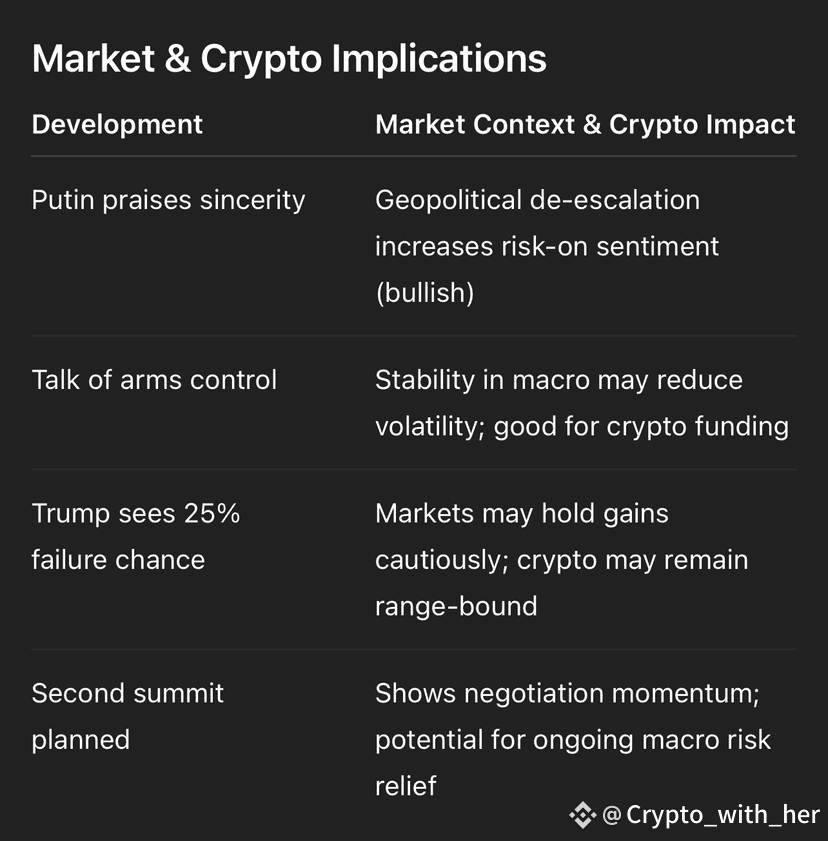The height and width of the screenshot is (841, 828).
Task: Select potential for ongoing macro risk line
Action: pyautogui.click(x=573, y=740)
